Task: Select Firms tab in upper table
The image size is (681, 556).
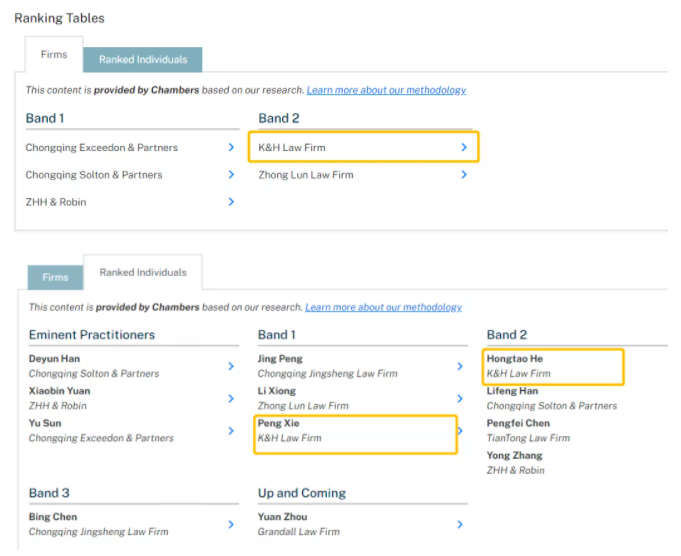Action: pyautogui.click(x=54, y=54)
